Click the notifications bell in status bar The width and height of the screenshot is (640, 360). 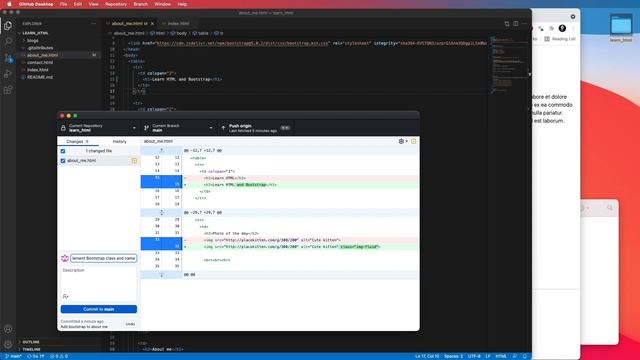(525, 356)
